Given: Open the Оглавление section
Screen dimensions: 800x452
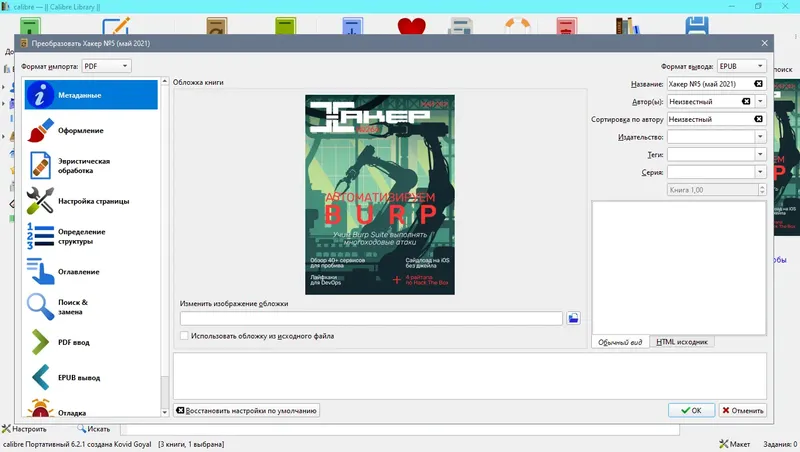Looking at the screenshot, I should [91, 272].
